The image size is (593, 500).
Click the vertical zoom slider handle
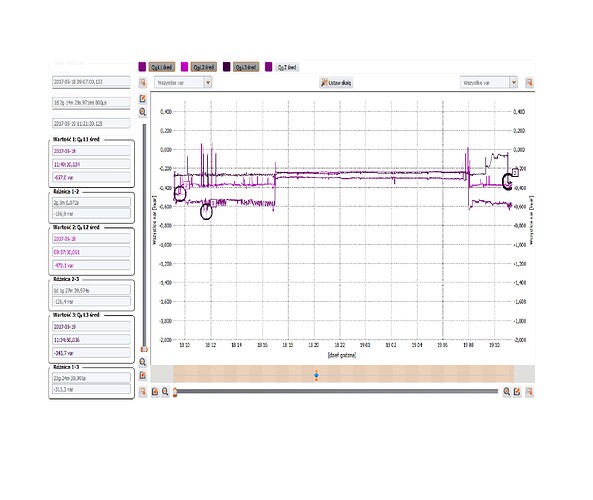144,349
